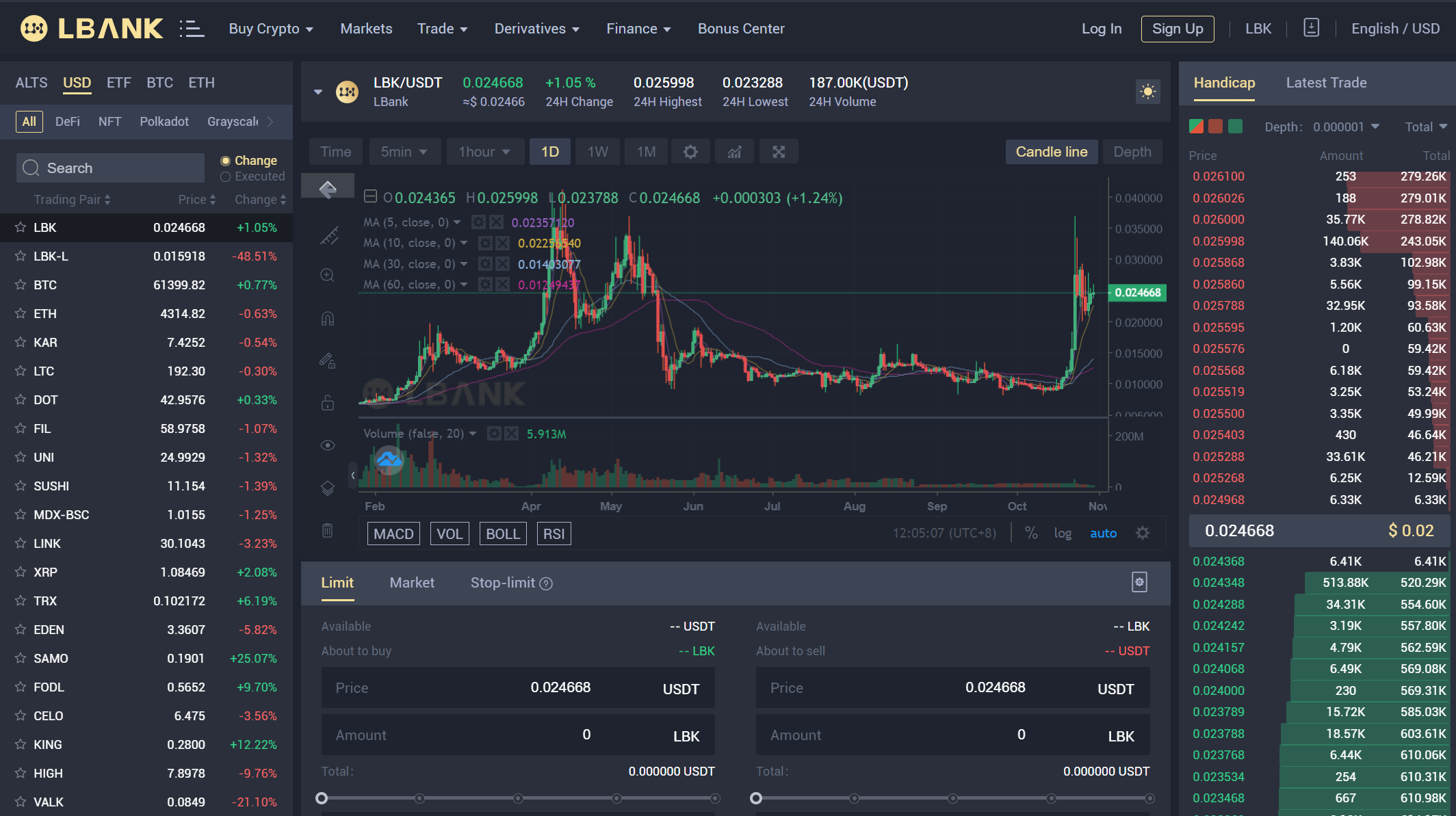This screenshot has width=1456, height=816.
Task: Select the 1W timeframe button
Action: pos(597,152)
